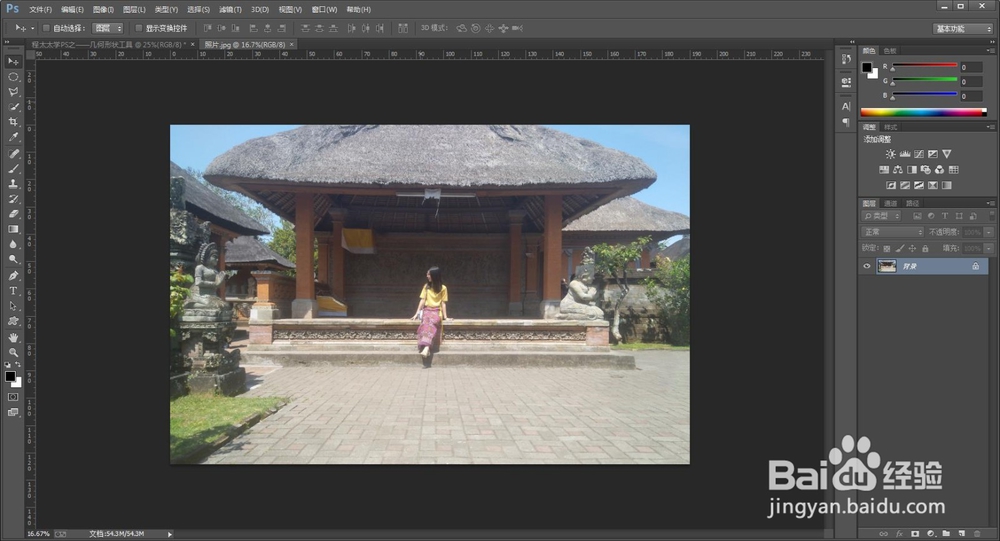The width and height of the screenshot is (1000, 541).
Task: Add a Levels adjustment
Action: 904,154
